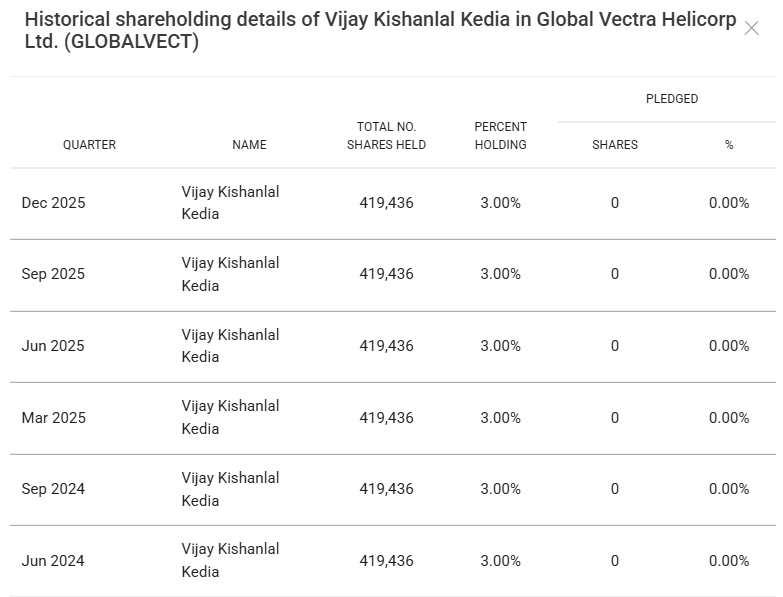783x597 pixels.
Task: Click the PLEDGED group header
Action: point(671,99)
